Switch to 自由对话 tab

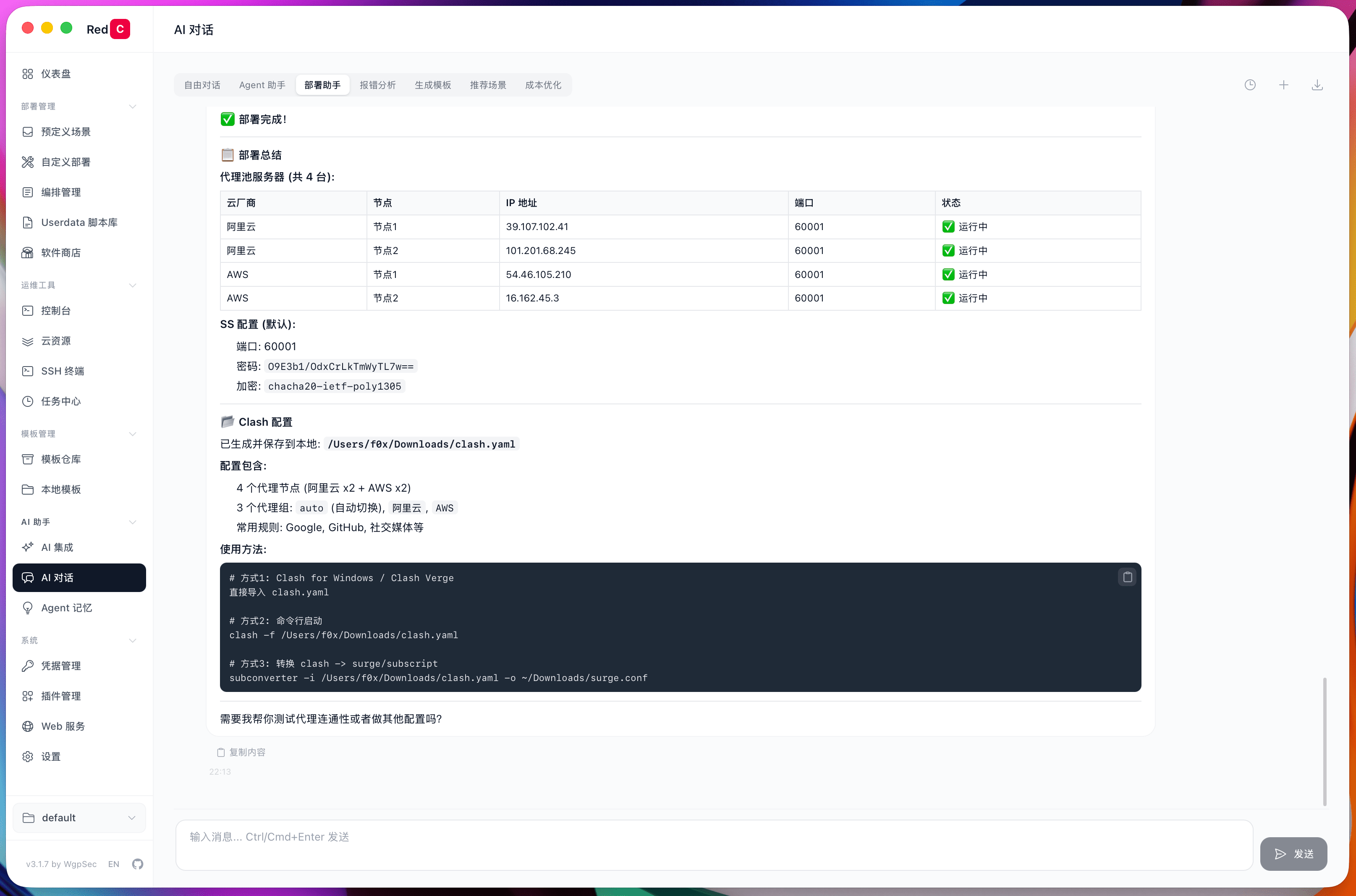202,84
